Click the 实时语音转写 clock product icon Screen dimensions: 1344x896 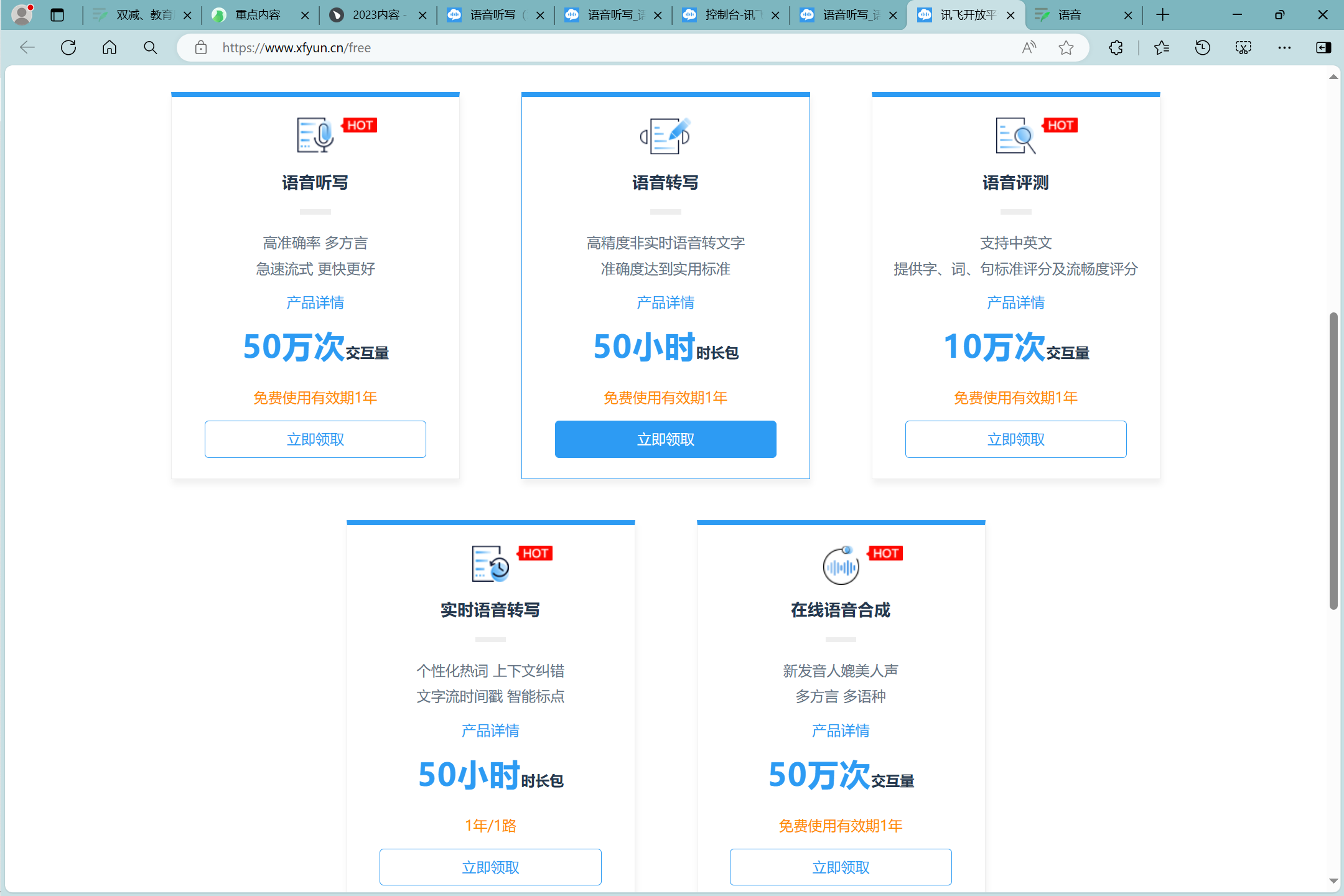(490, 563)
